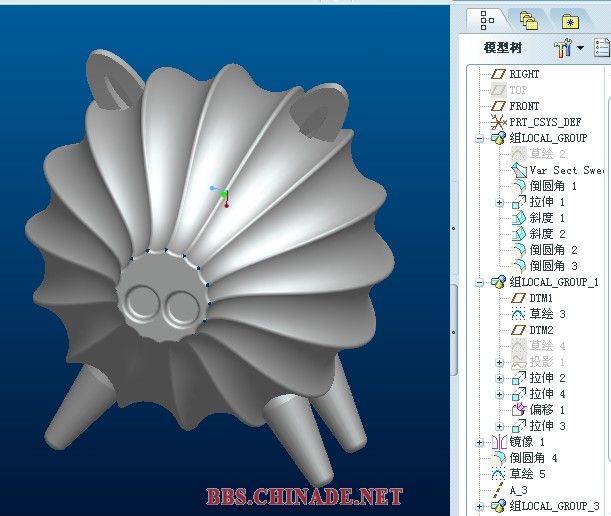Select the 倒圆角 3 round feature
The width and height of the screenshot is (611, 516).
coord(544,266)
